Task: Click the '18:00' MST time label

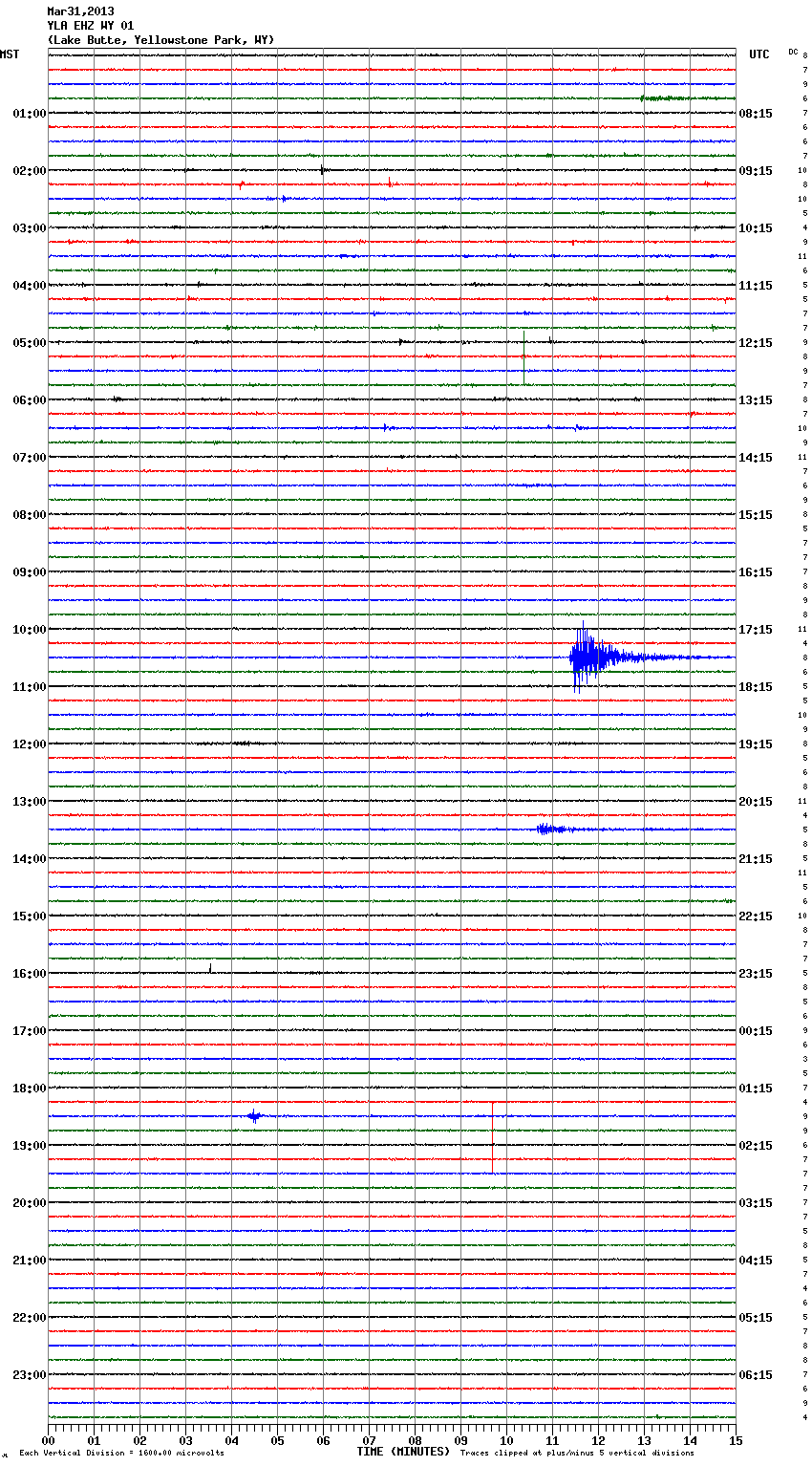Action: (29, 1089)
